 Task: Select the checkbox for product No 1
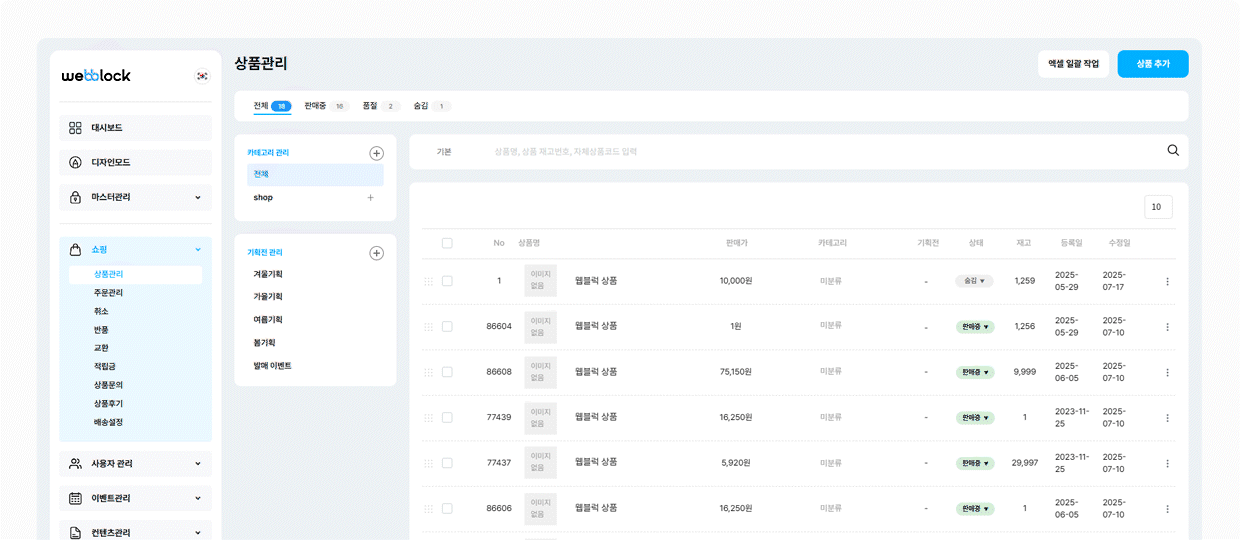coord(447,281)
